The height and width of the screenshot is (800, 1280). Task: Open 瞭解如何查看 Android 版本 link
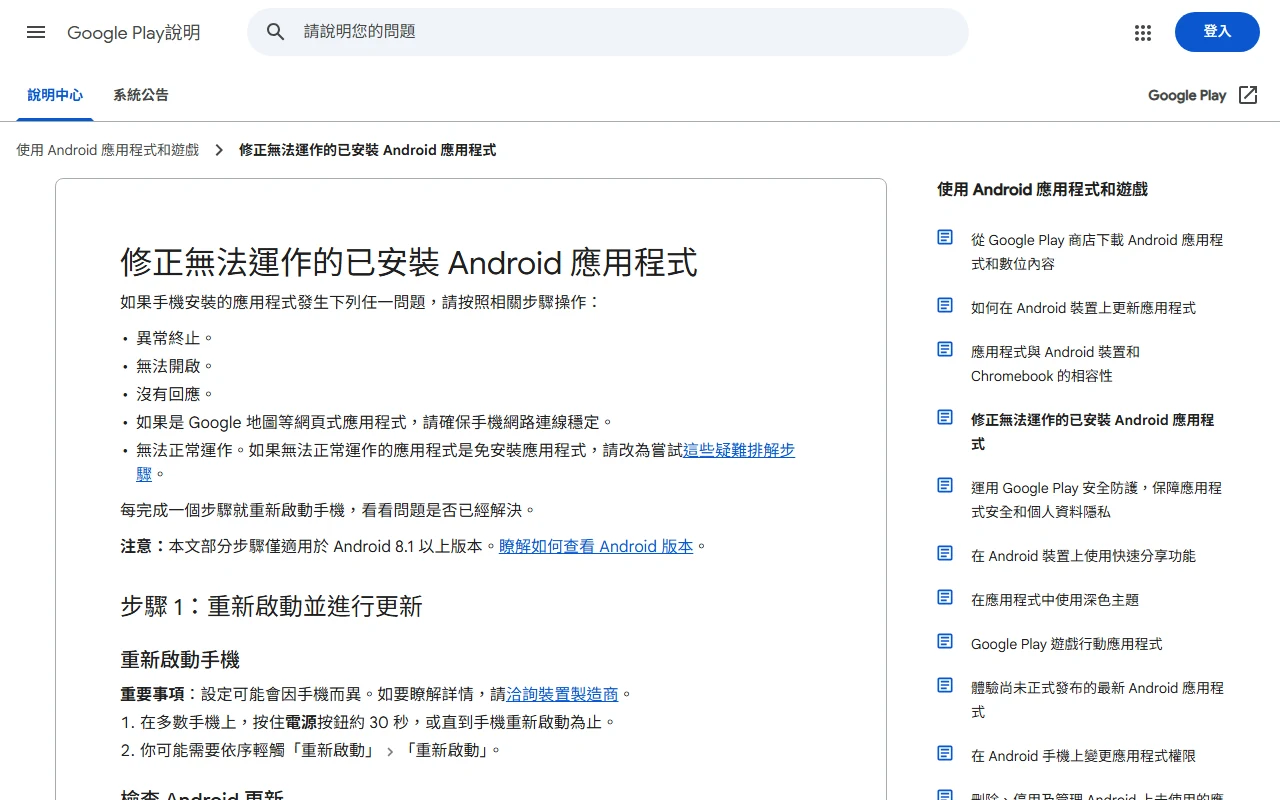pyautogui.click(x=596, y=546)
